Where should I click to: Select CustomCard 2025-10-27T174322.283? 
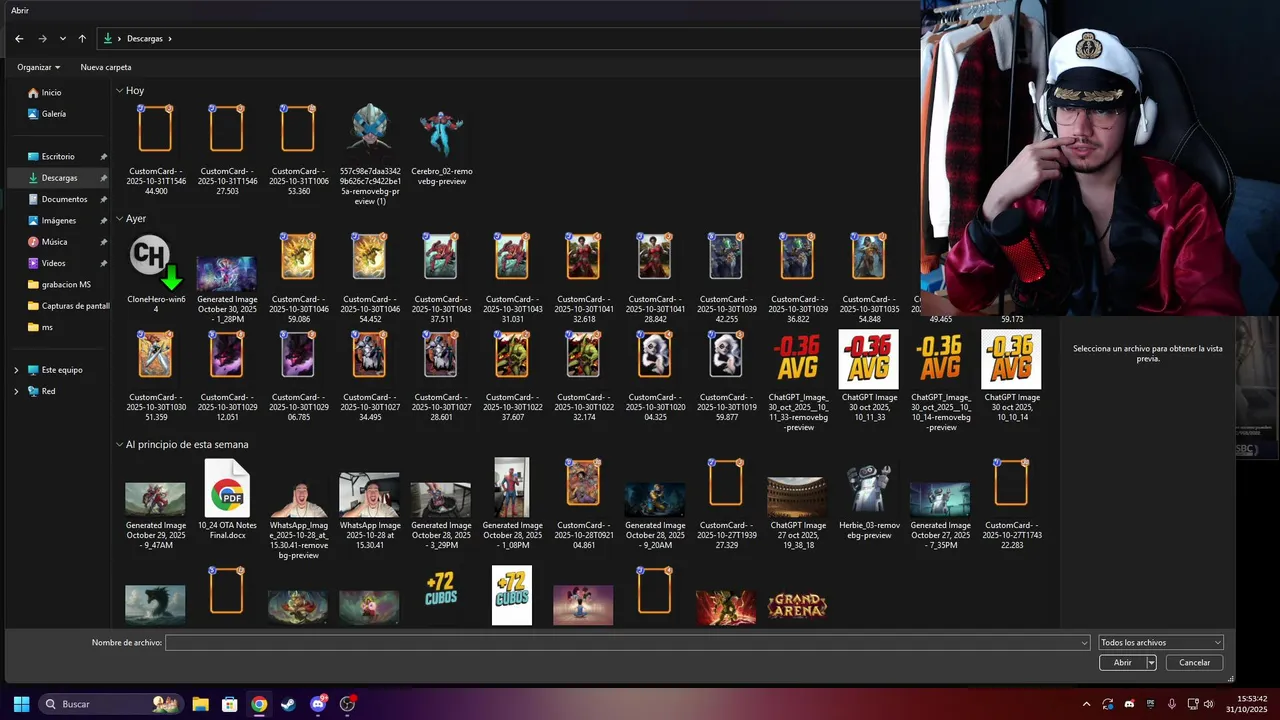point(1012,505)
